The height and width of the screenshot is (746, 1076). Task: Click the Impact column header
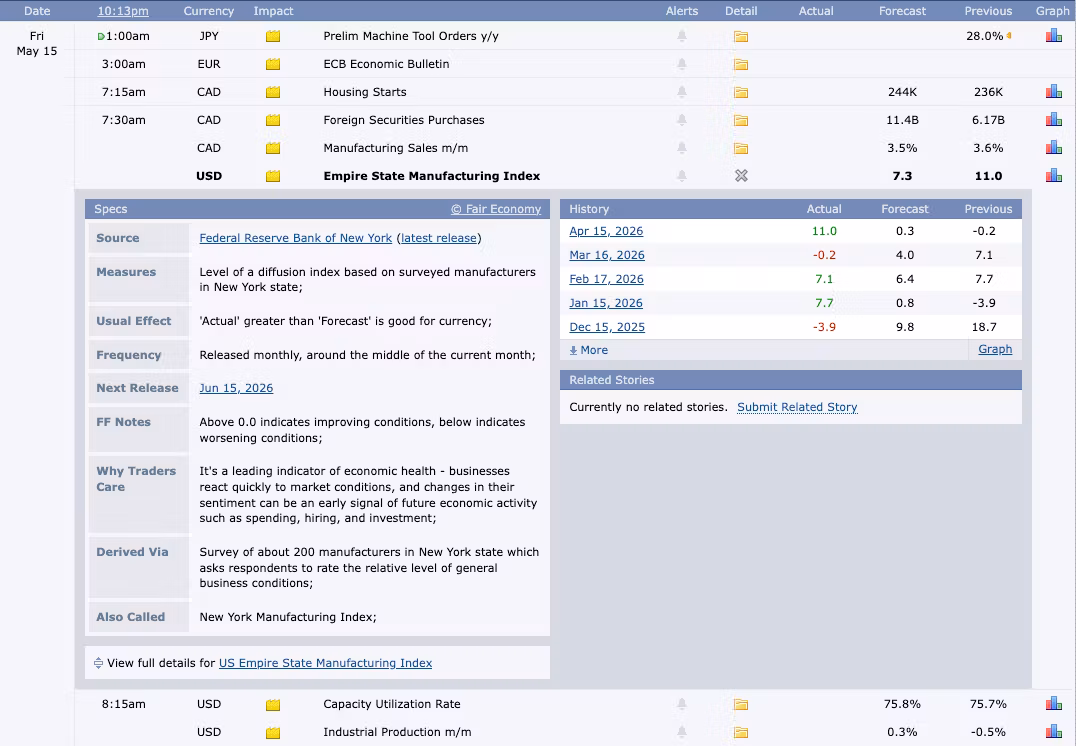[273, 11]
